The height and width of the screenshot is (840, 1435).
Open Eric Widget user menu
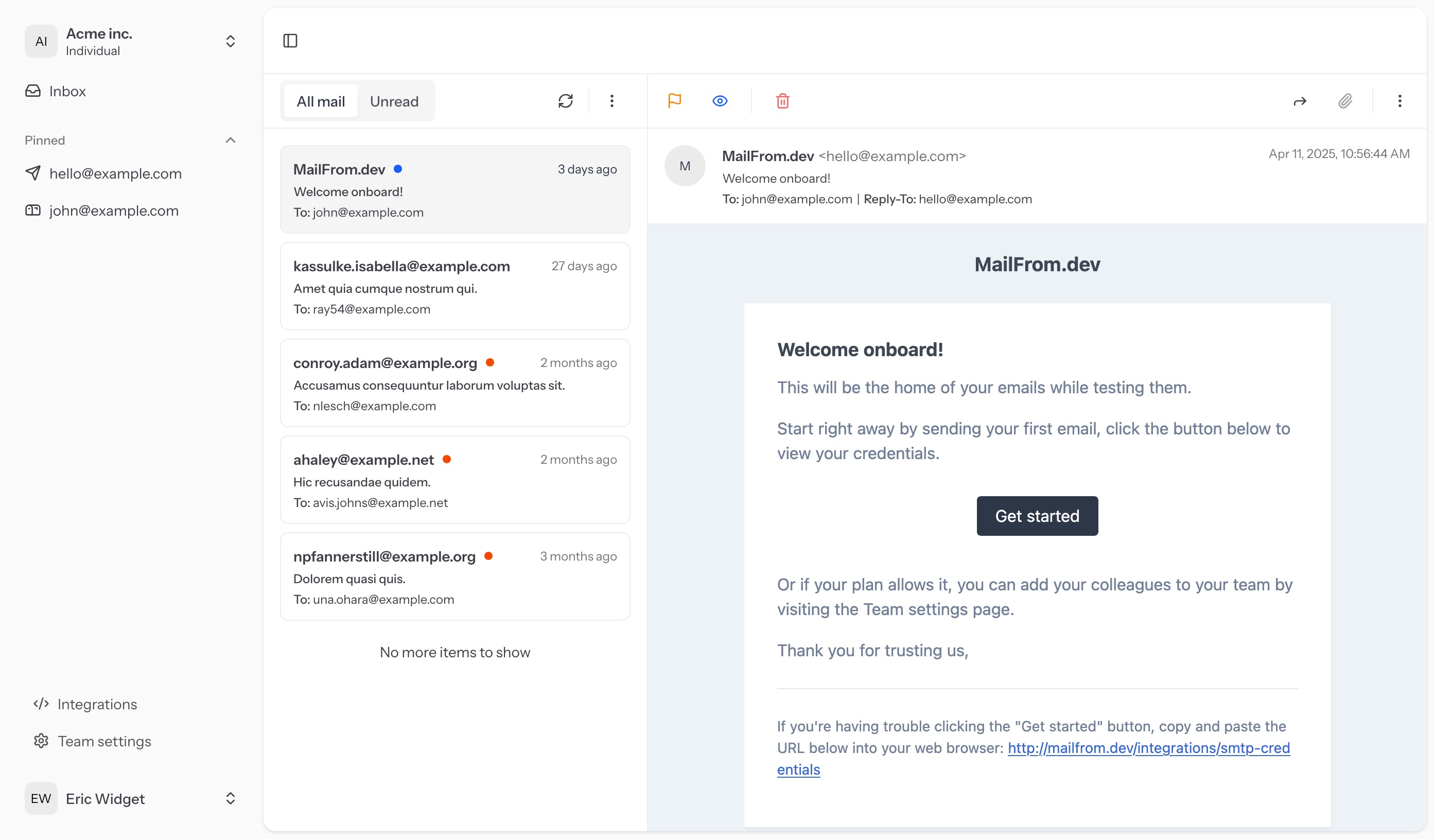click(x=131, y=798)
